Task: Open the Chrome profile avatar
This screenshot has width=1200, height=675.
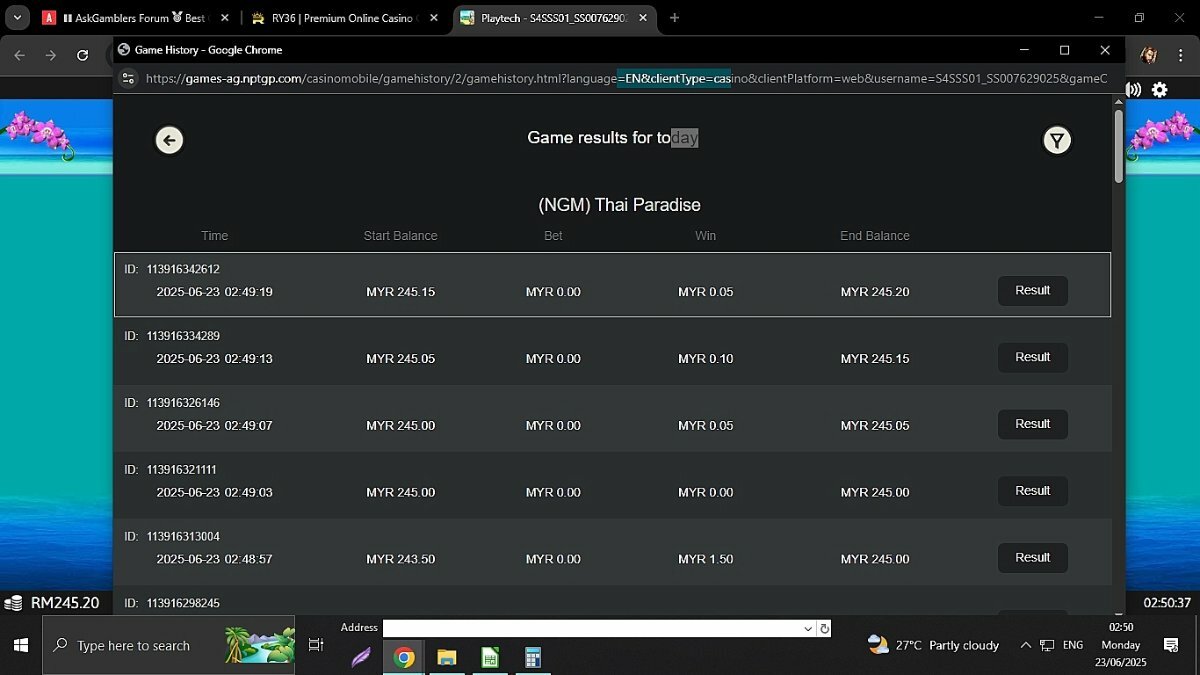Action: (x=1149, y=56)
